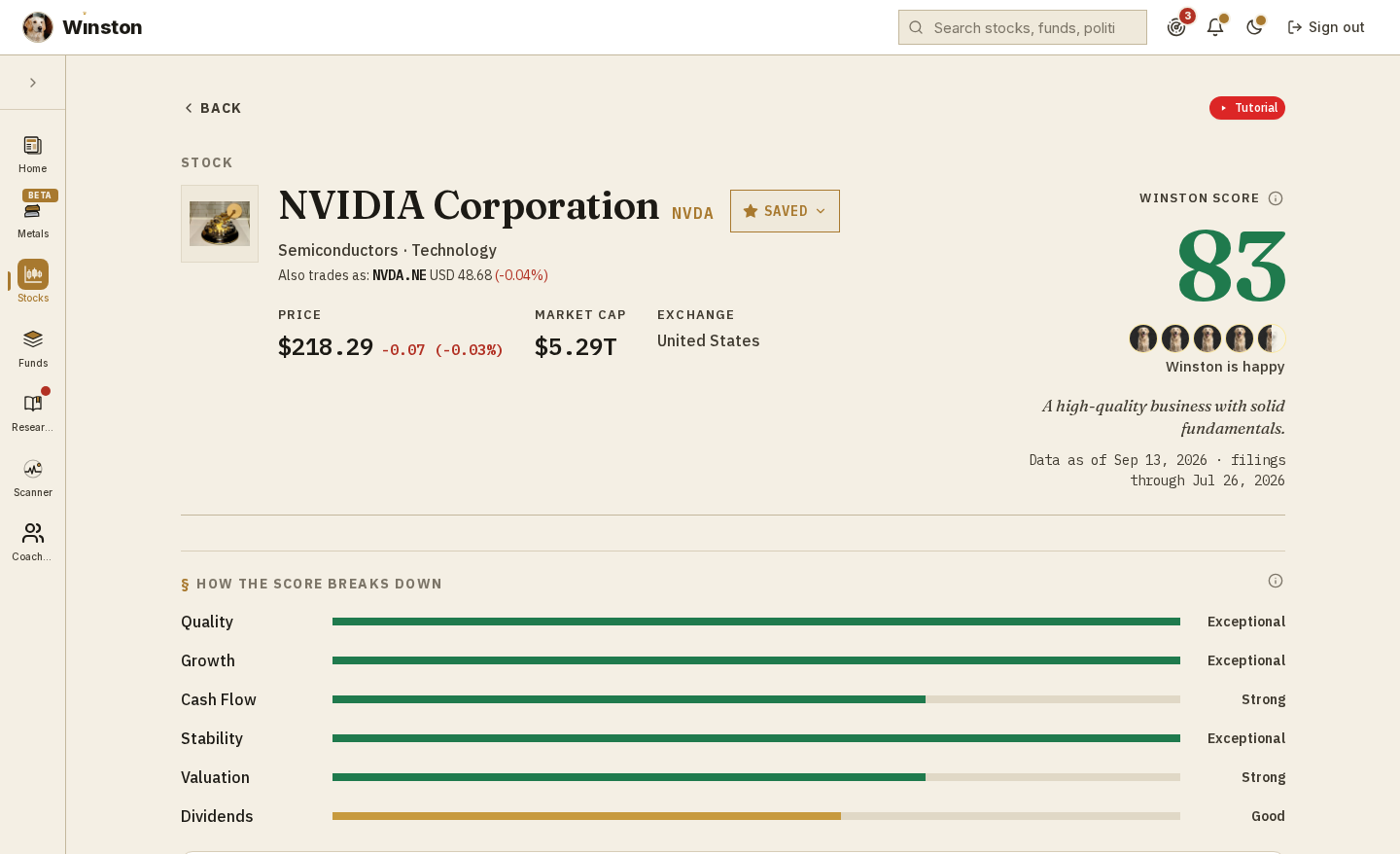Viewport: 1400px width, 854px height.
Task: Click Sign out
Action: 1326,27
